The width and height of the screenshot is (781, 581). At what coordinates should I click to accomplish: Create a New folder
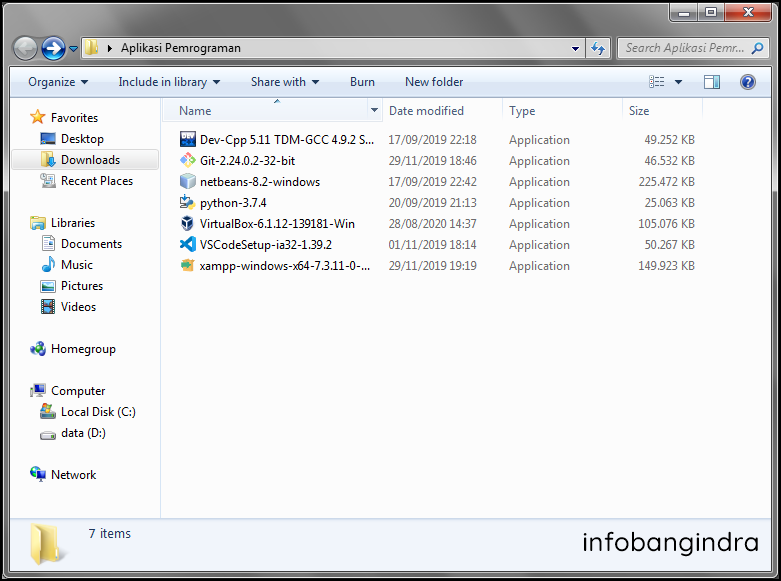[x=434, y=82]
